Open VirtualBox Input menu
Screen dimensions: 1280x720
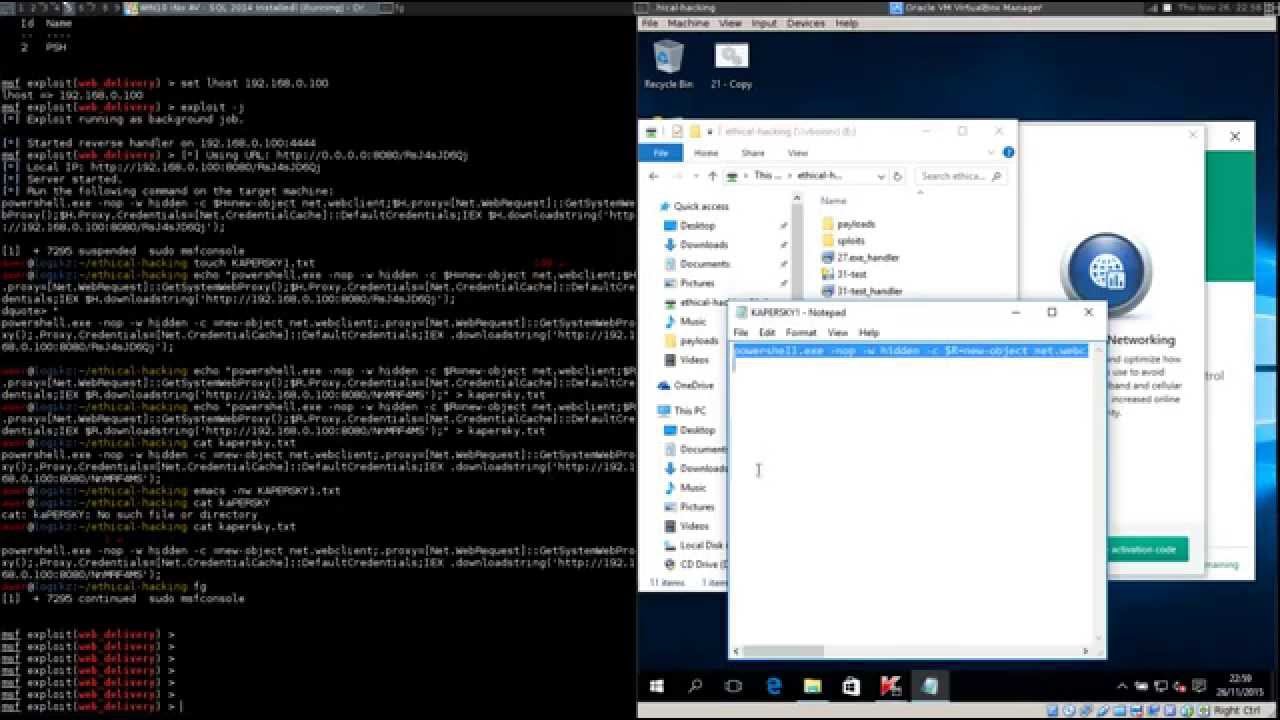[764, 23]
